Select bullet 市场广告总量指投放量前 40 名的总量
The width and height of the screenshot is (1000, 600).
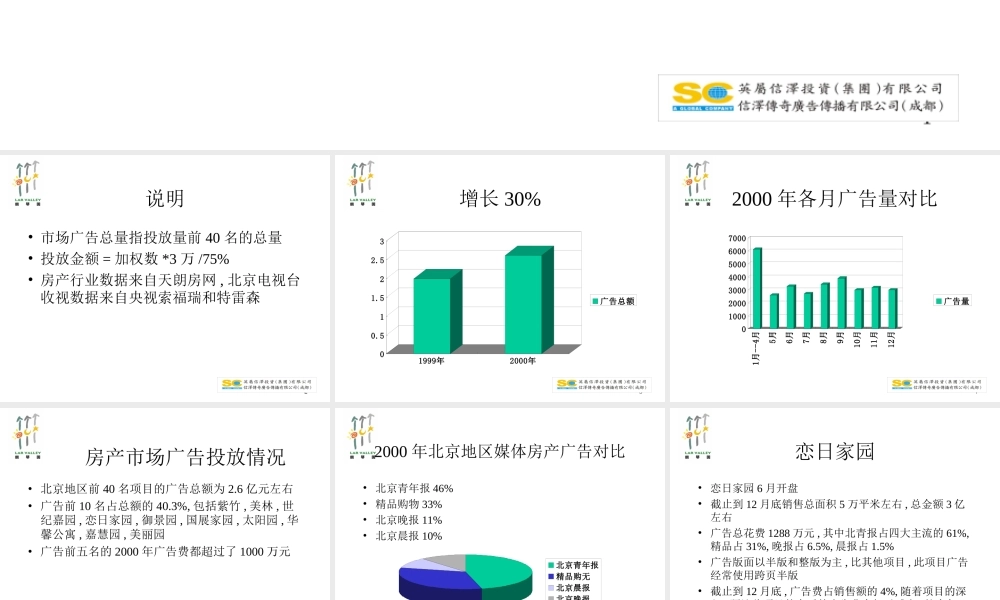(161, 238)
